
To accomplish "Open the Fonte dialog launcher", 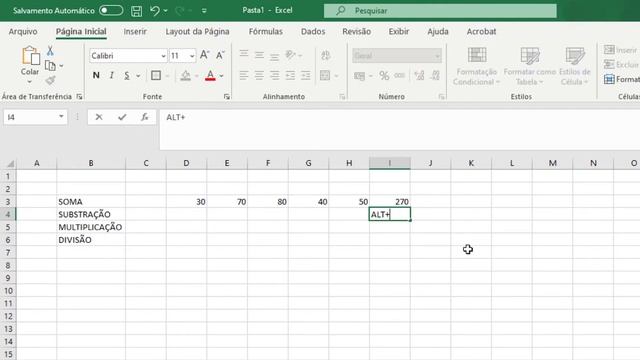I will [x=227, y=97].
